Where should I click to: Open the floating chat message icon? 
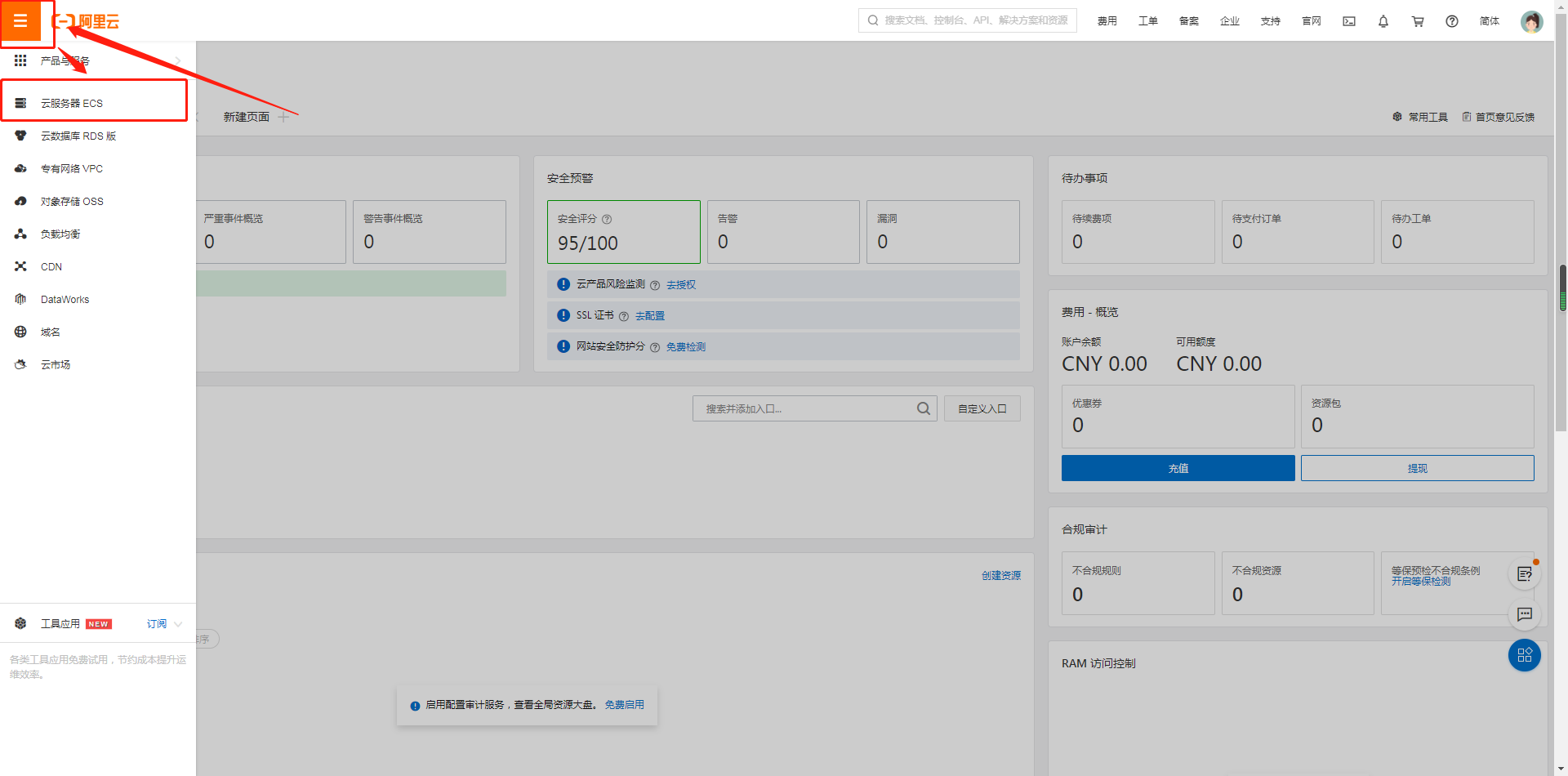tap(1524, 614)
